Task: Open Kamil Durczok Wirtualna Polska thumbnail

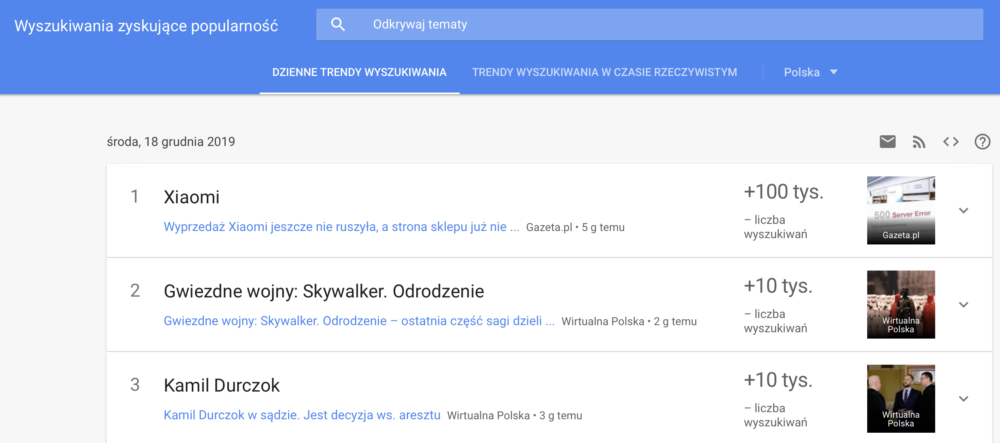Action: tap(901, 398)
